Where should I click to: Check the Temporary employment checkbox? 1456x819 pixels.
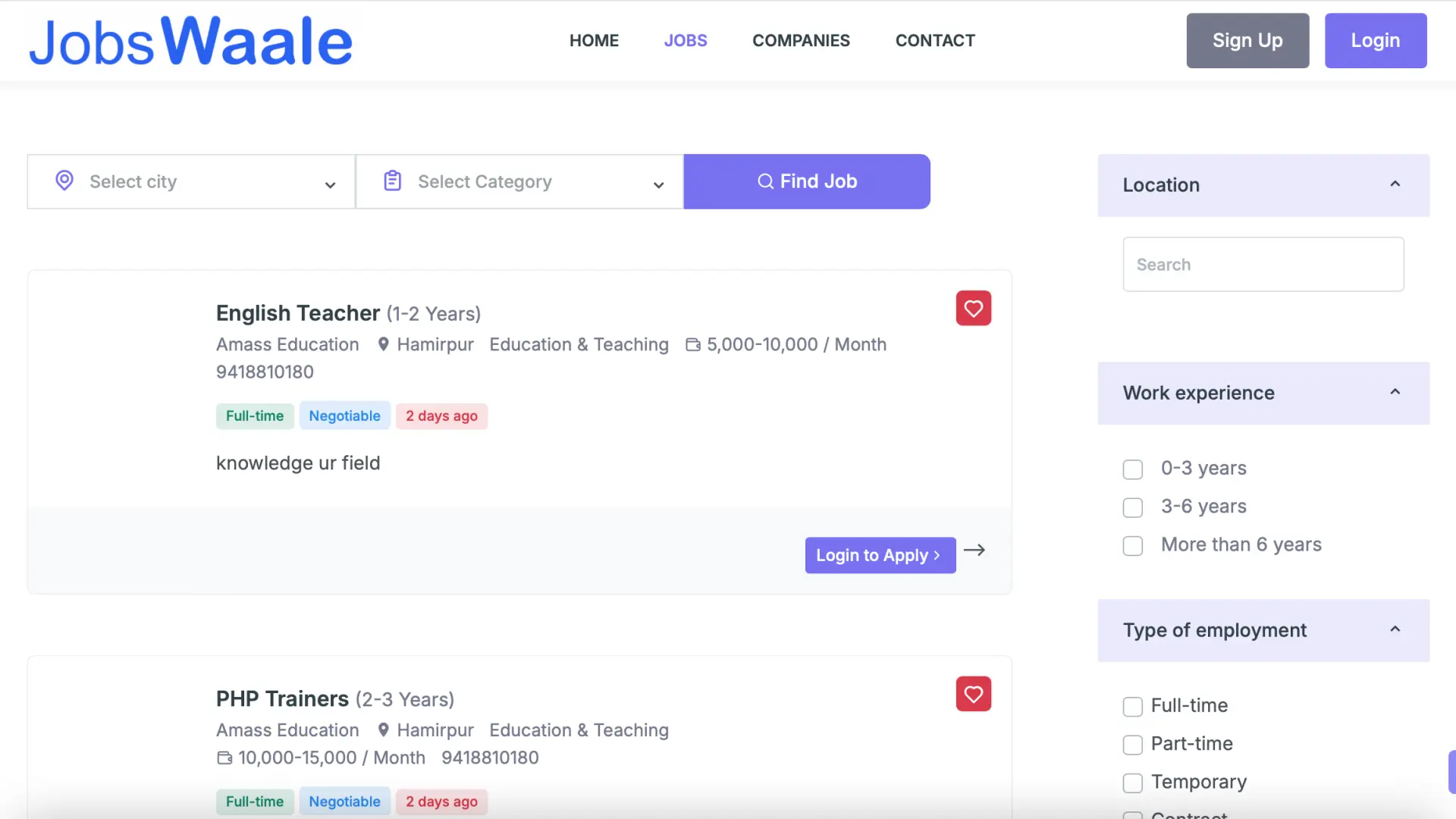(1132, 783)
